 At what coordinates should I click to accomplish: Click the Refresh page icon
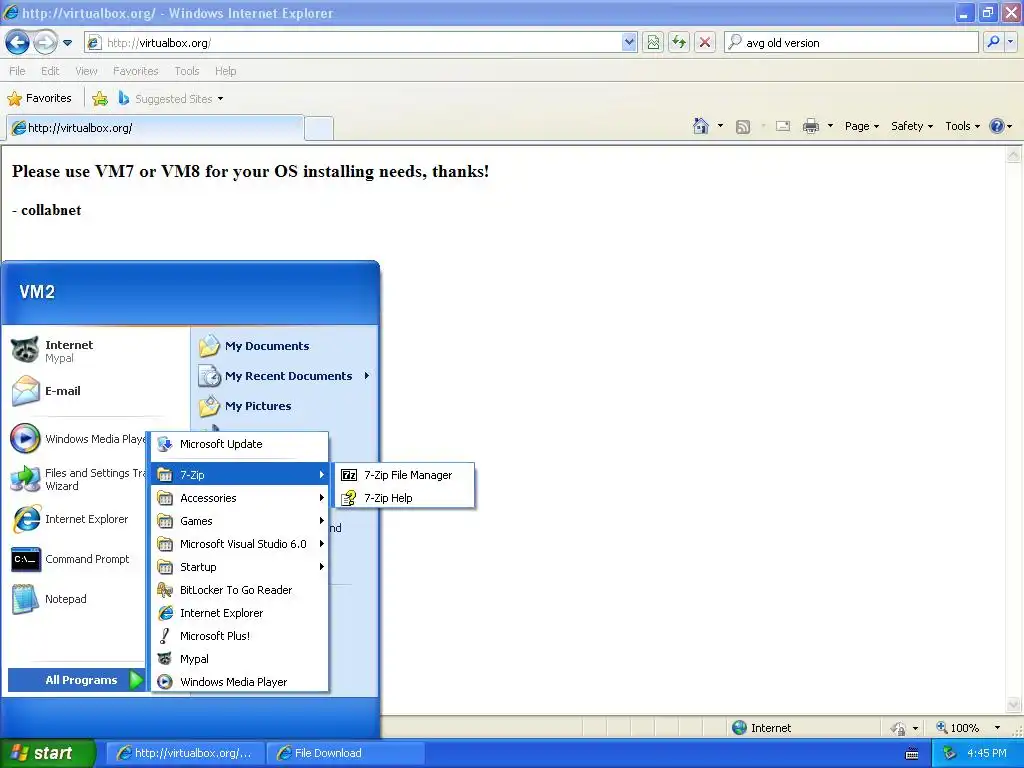point(679,43)
